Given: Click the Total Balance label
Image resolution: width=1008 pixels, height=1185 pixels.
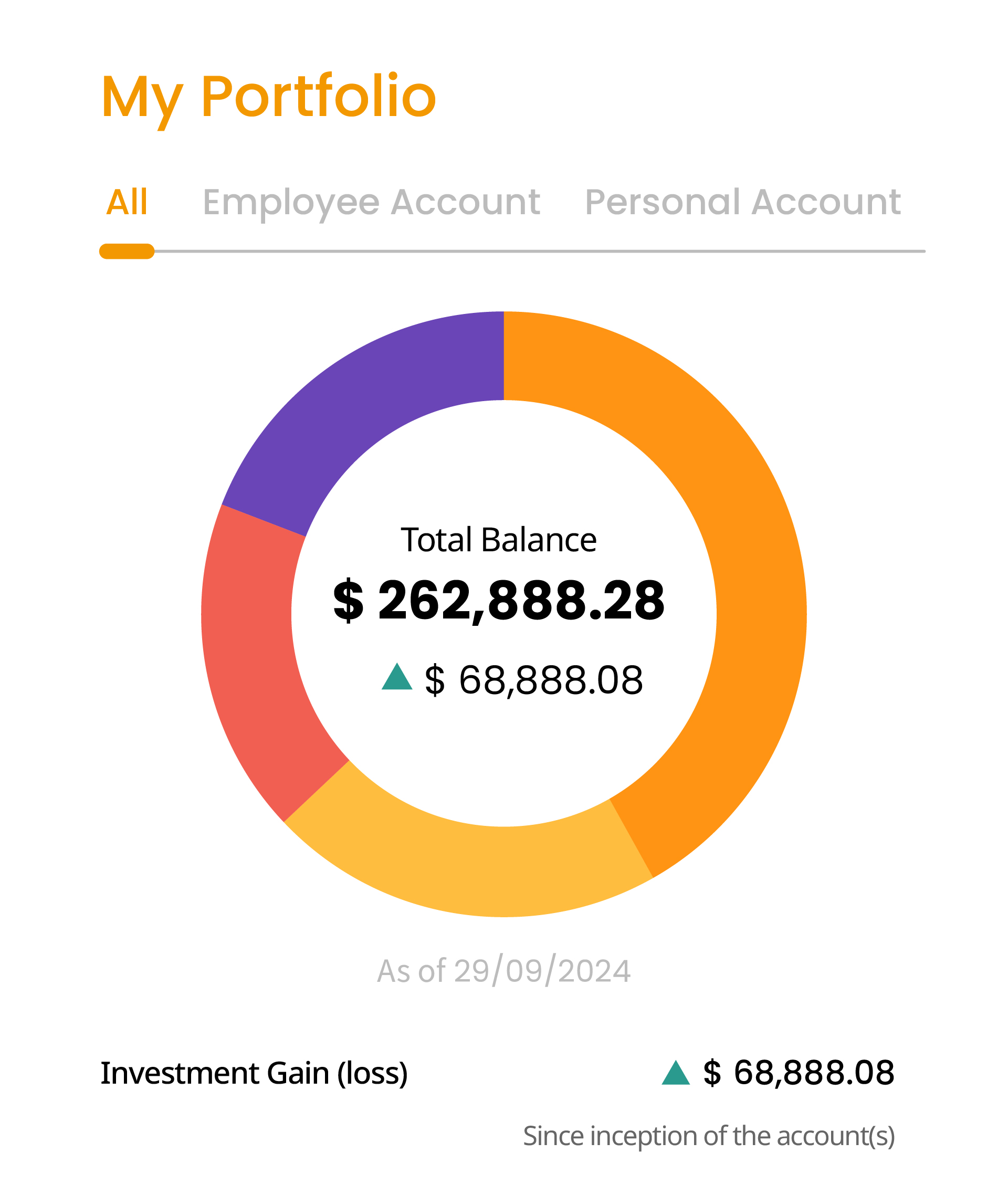Looking at the screenshot, I should click(498, 540).
